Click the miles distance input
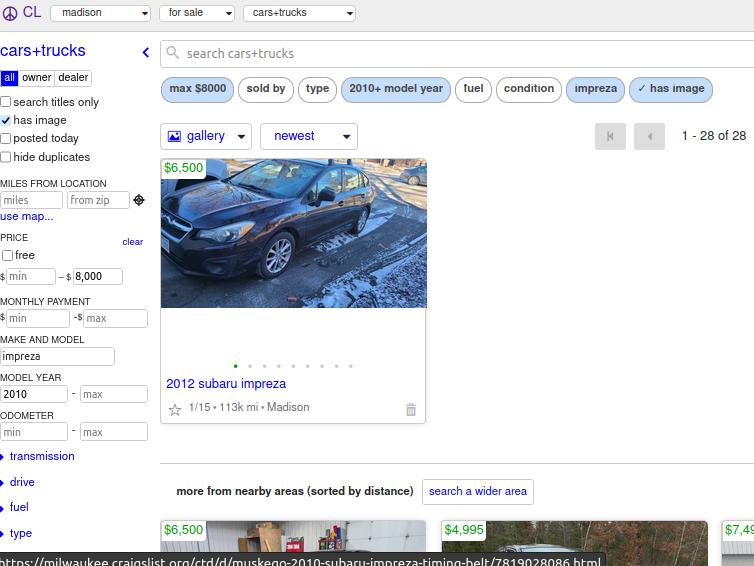 tap(31, 200)
